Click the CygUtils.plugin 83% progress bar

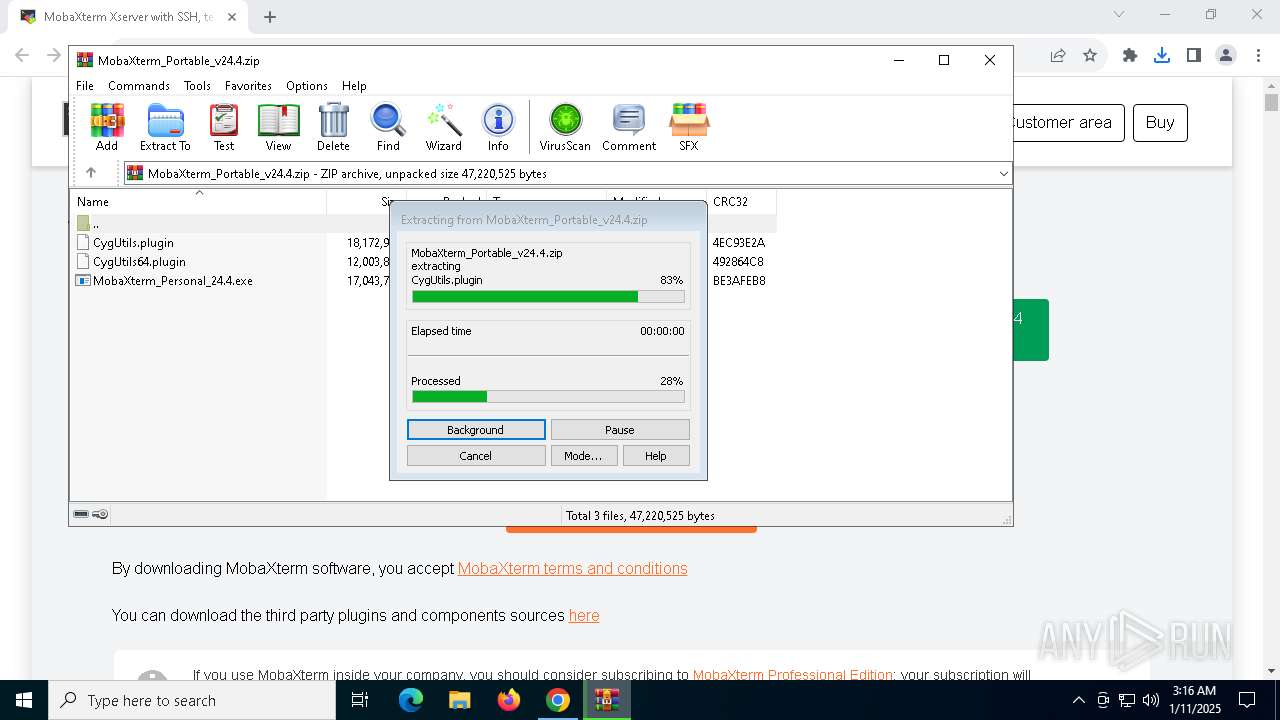click(x=548, y=296)
